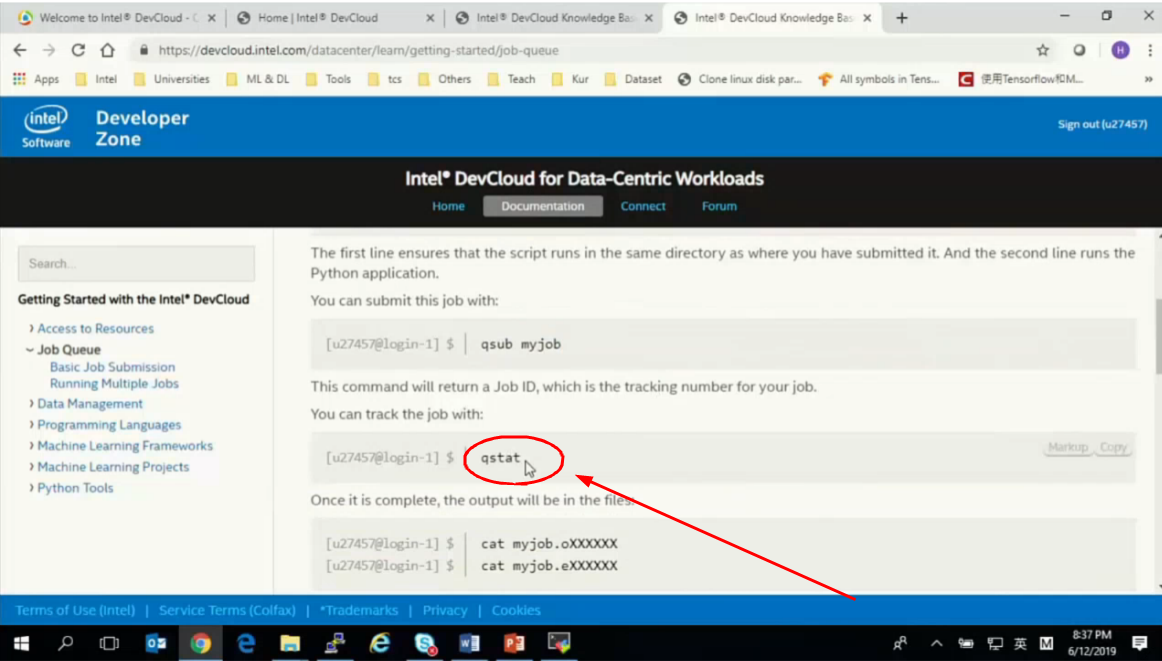Open Word from taskbar
This screenshot has height=661, width=1162.
click(470, 643)
